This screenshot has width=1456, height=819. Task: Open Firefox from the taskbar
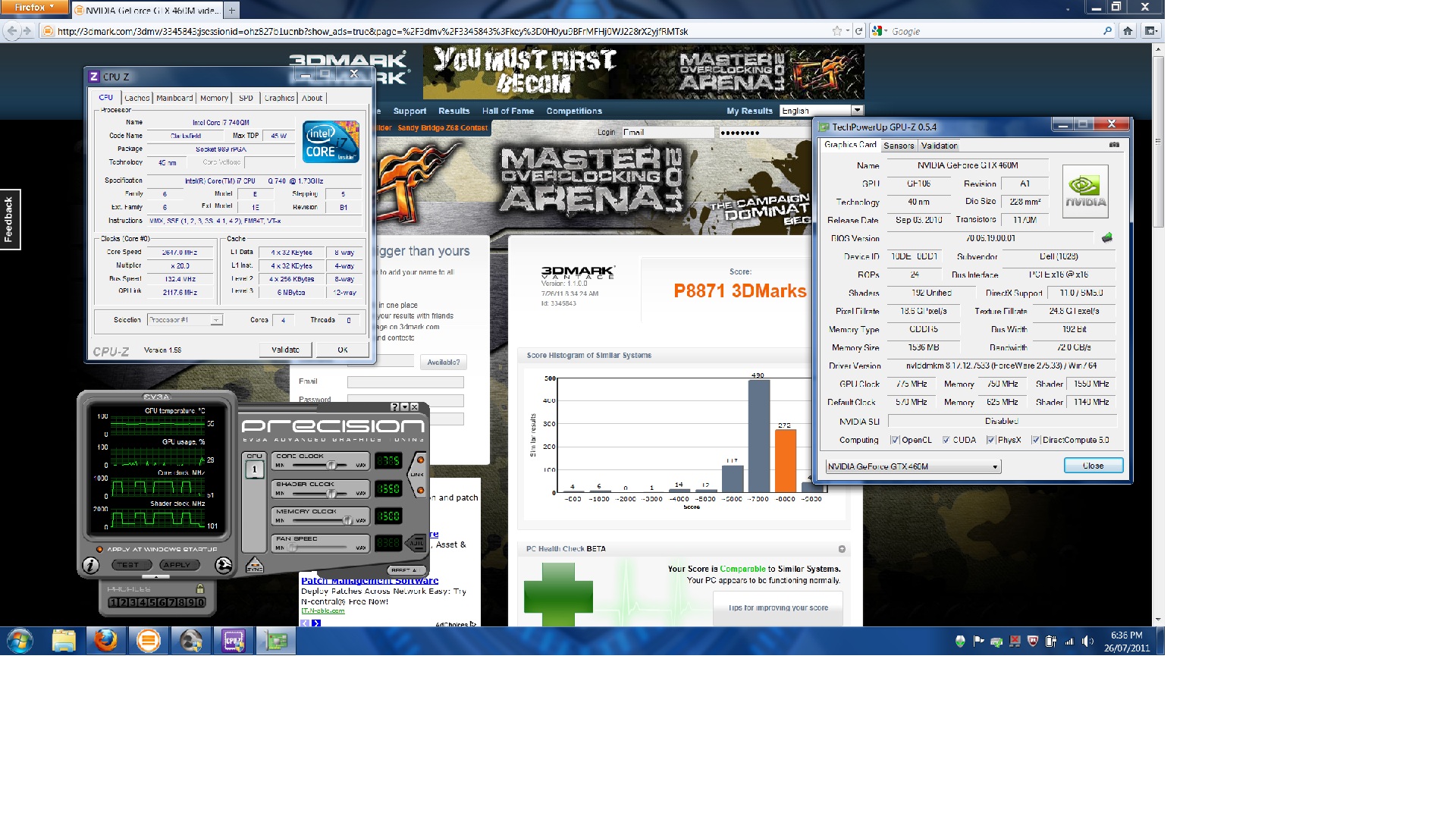[106, 642]
